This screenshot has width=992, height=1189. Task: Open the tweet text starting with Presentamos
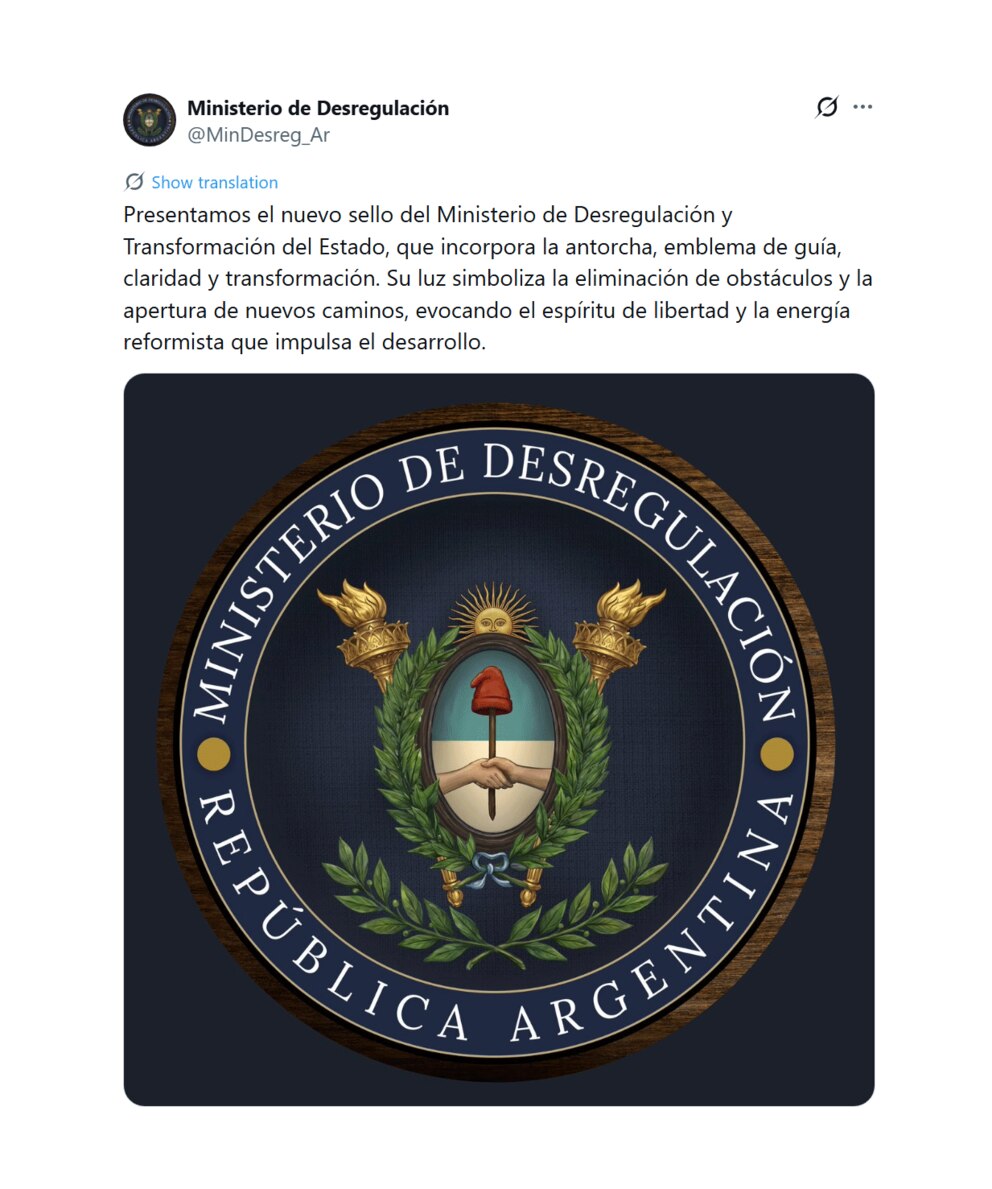498,278
